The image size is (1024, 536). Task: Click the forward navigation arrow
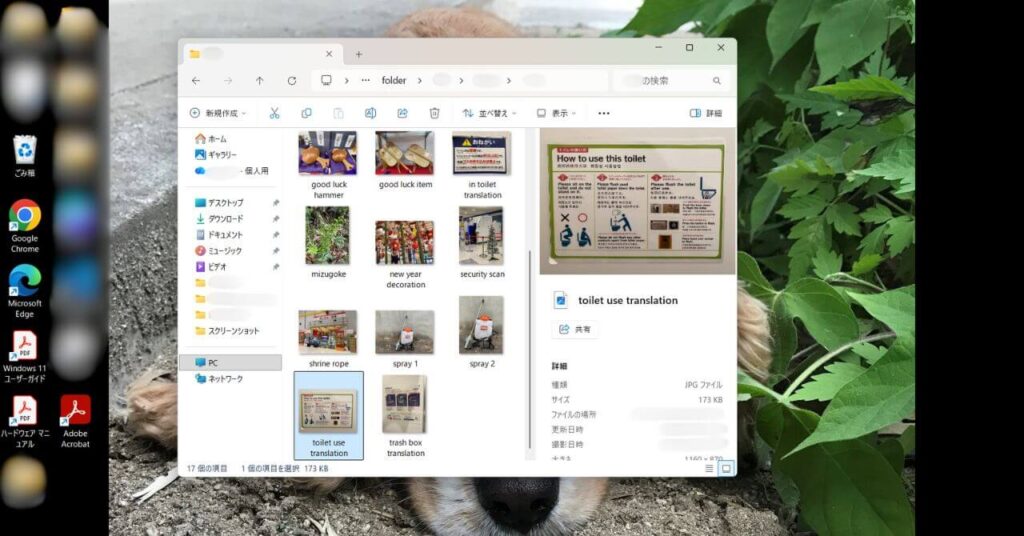point(228,80)
